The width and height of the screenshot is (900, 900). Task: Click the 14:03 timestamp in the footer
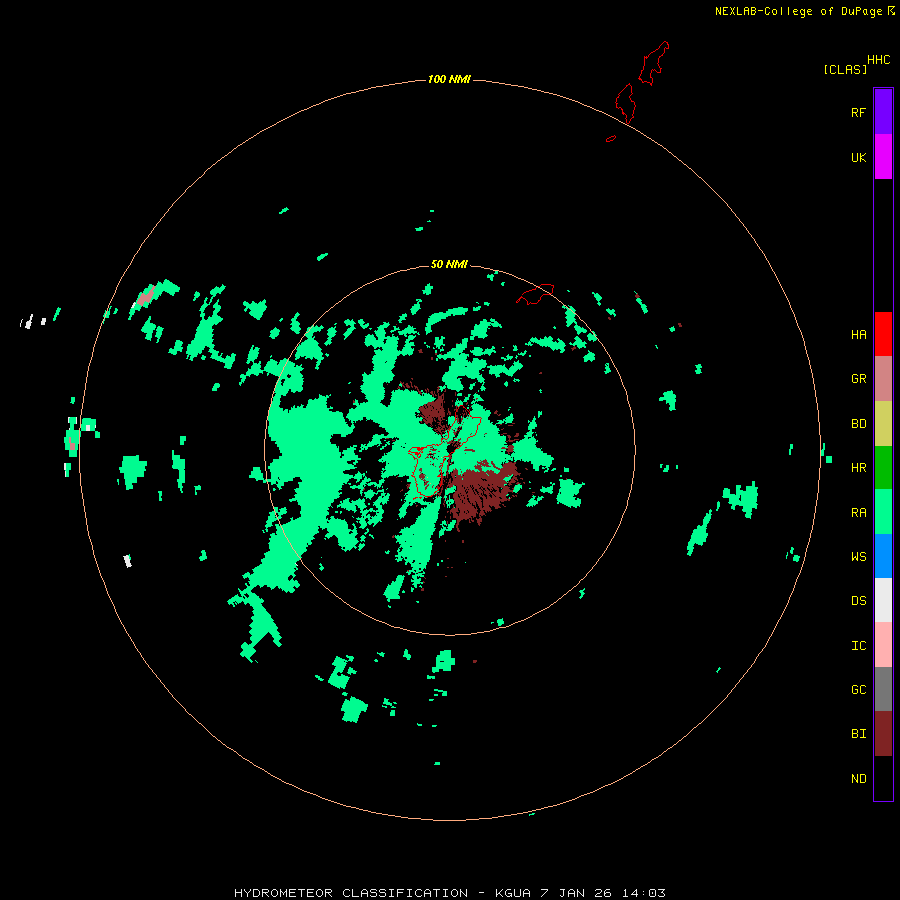click(x=643, y=893)
